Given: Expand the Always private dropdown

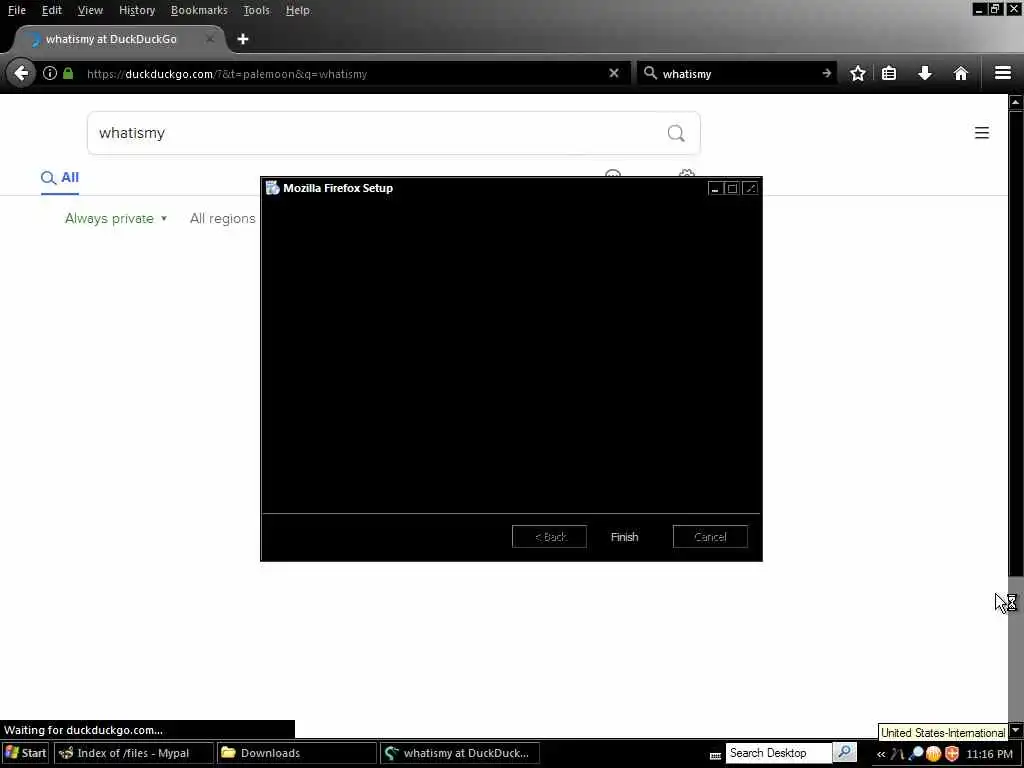Looking at the screenshot, I should (116, 219).
